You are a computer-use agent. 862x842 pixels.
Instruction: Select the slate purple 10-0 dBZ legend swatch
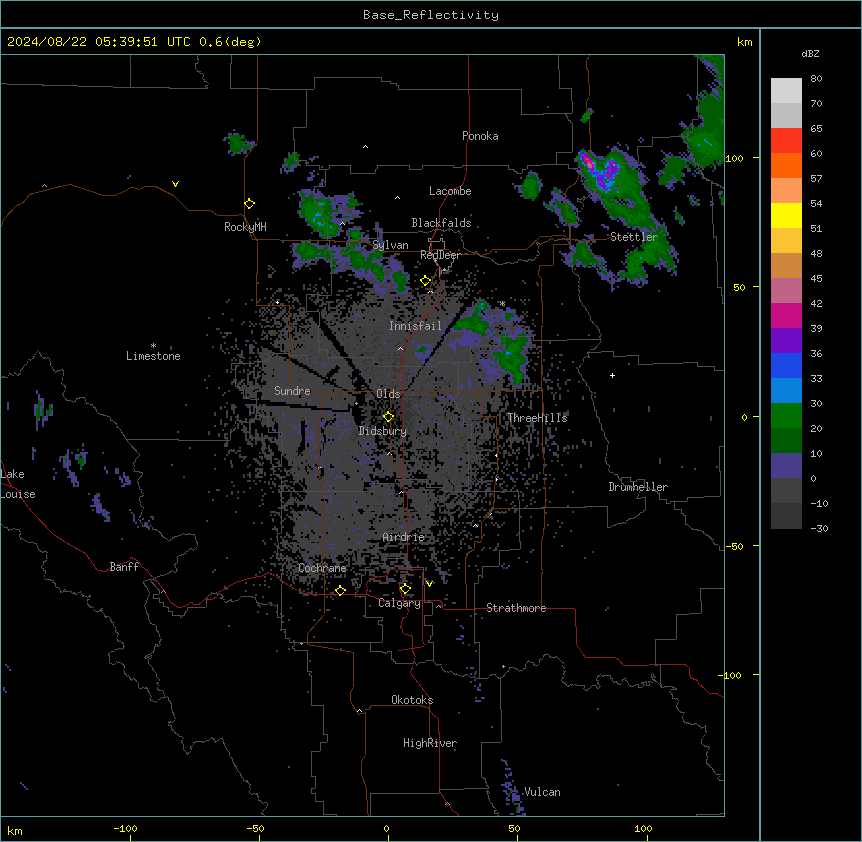[786, 466]
